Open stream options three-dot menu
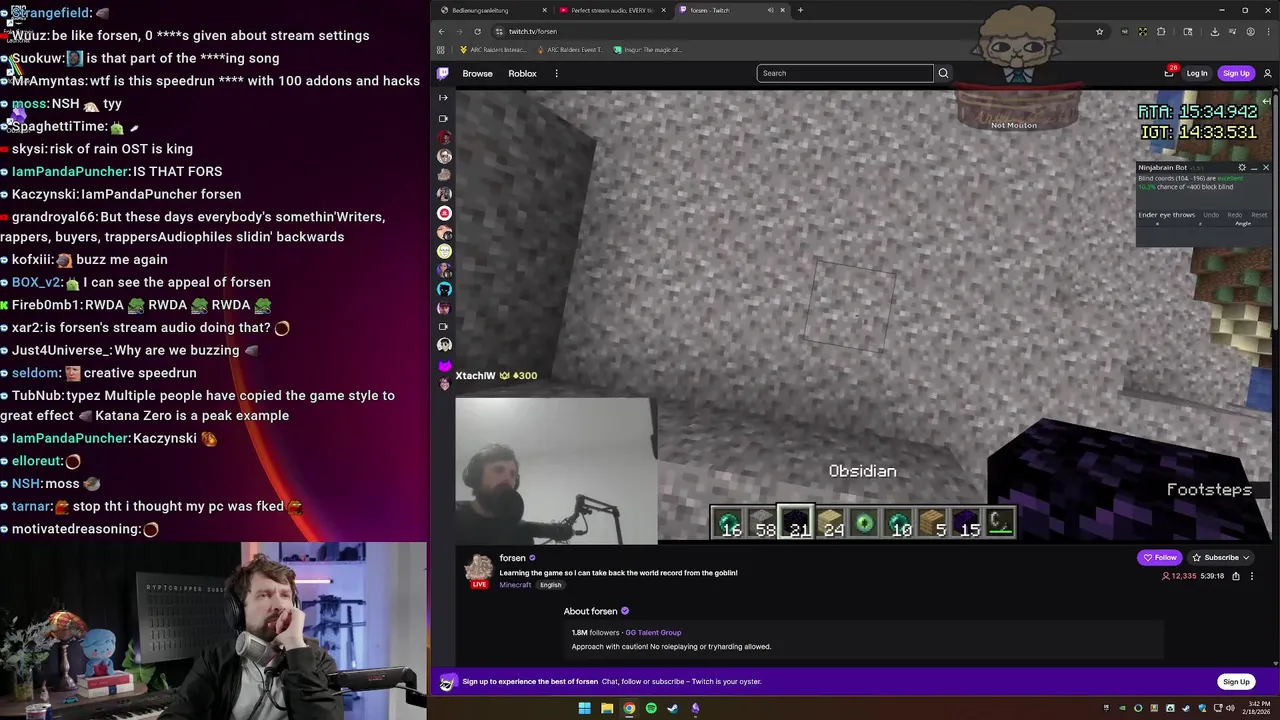1280x720 pixels. (x=1251, y=576)
